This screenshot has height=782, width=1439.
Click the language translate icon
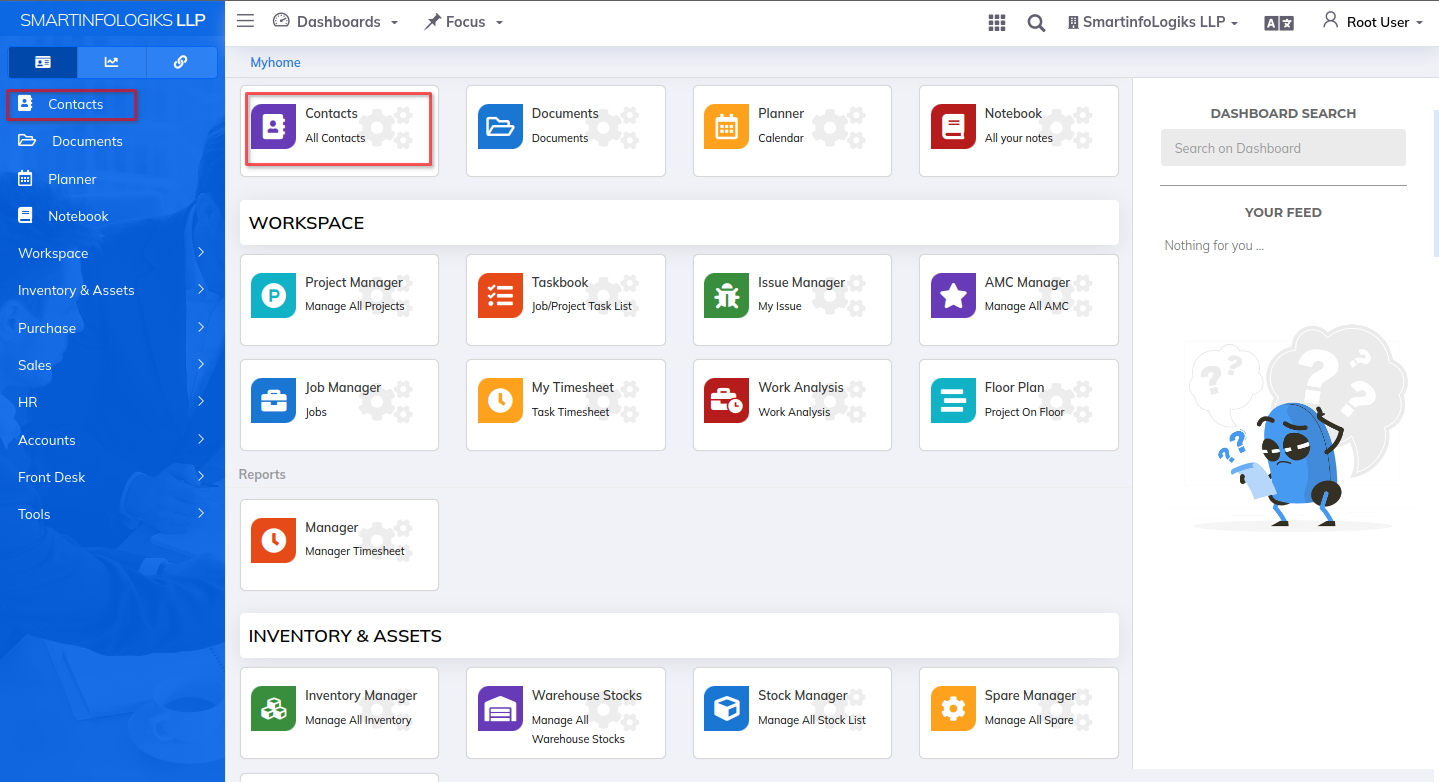[x=1279, y=23]
